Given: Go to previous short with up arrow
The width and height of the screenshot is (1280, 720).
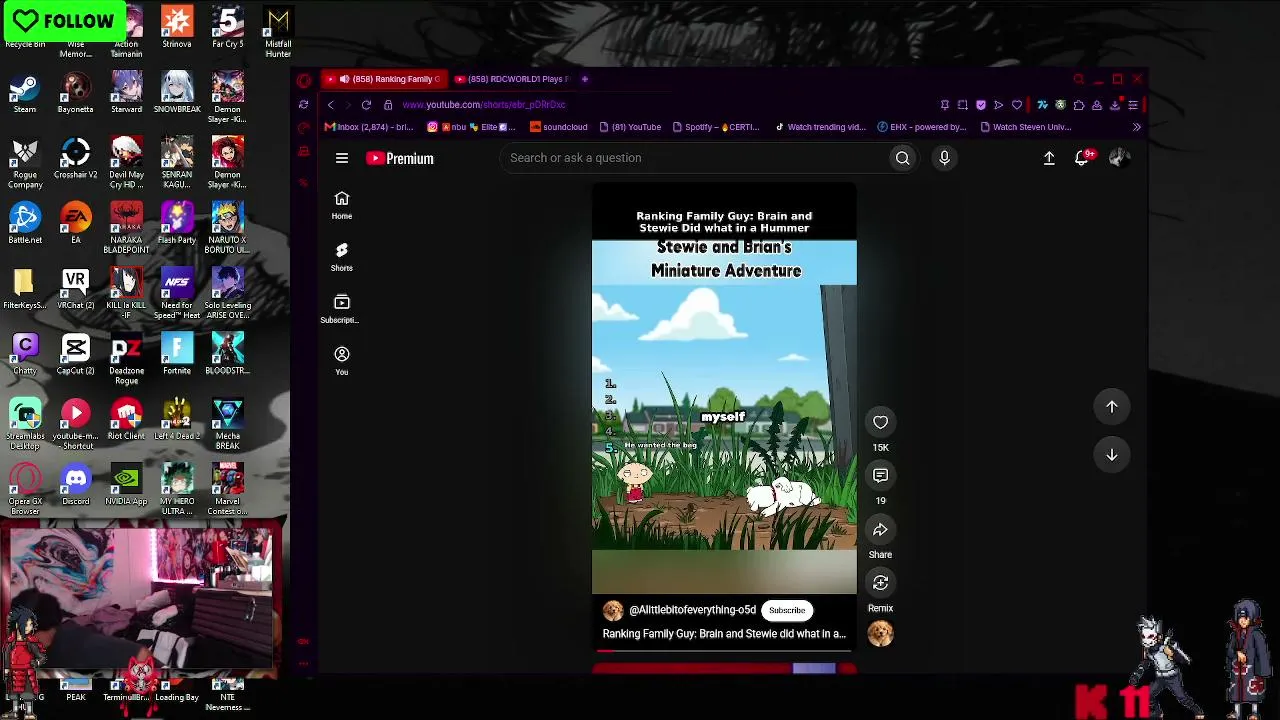Looking at the screenshot, I should coord(1111,406).
